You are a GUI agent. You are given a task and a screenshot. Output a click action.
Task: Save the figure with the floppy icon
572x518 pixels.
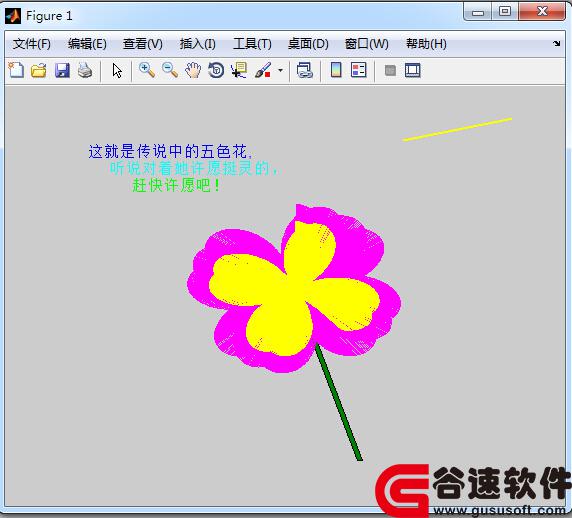[x=62, y=70]
